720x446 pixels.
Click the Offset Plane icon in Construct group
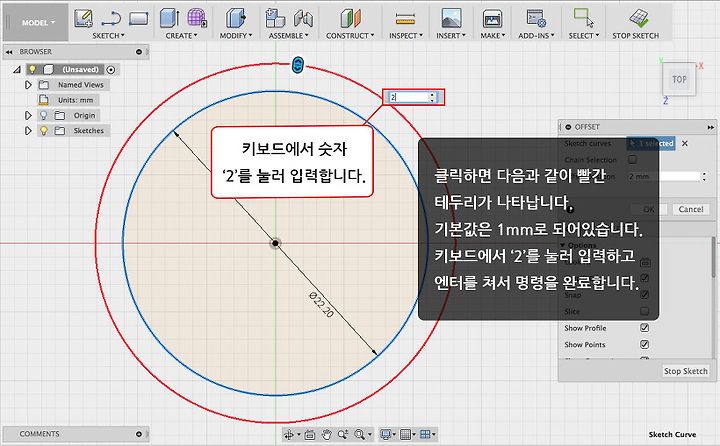(x=350, y=18)
